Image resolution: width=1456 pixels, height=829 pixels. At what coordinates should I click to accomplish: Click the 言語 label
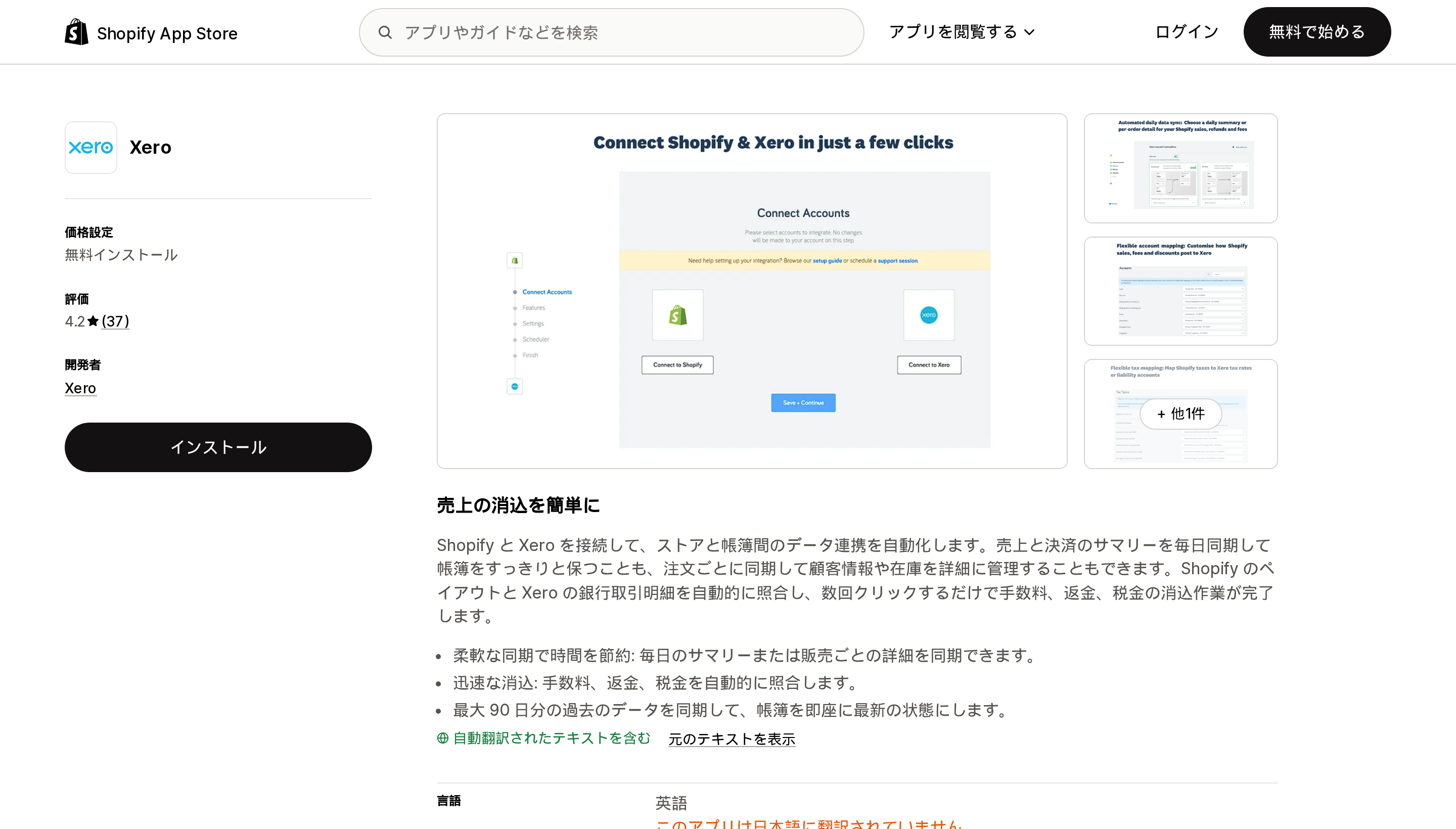(x=449, y=801)
